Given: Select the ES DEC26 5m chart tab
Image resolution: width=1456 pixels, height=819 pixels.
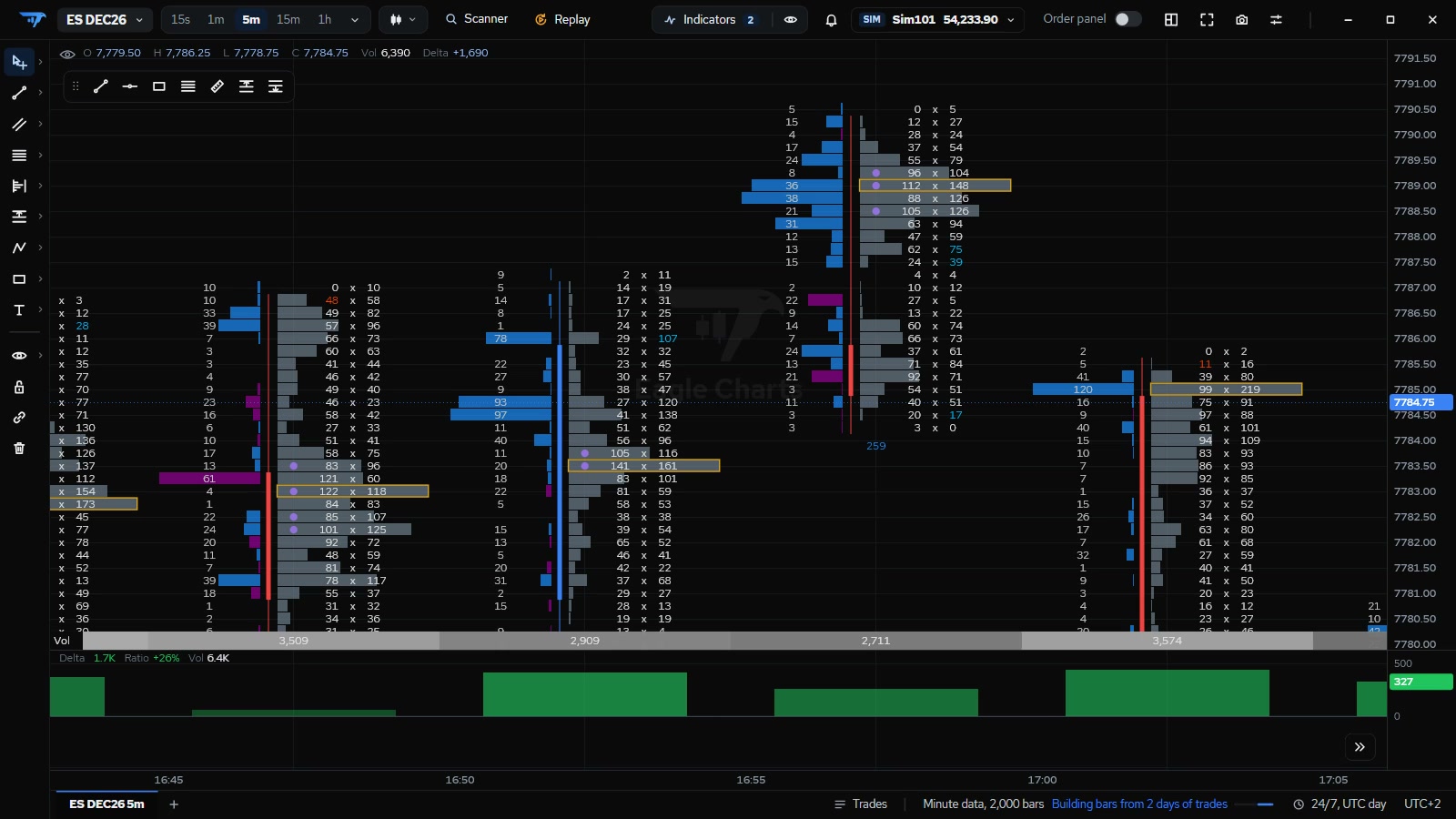Looking at the screenshot, I should click(x=106, y=804).
